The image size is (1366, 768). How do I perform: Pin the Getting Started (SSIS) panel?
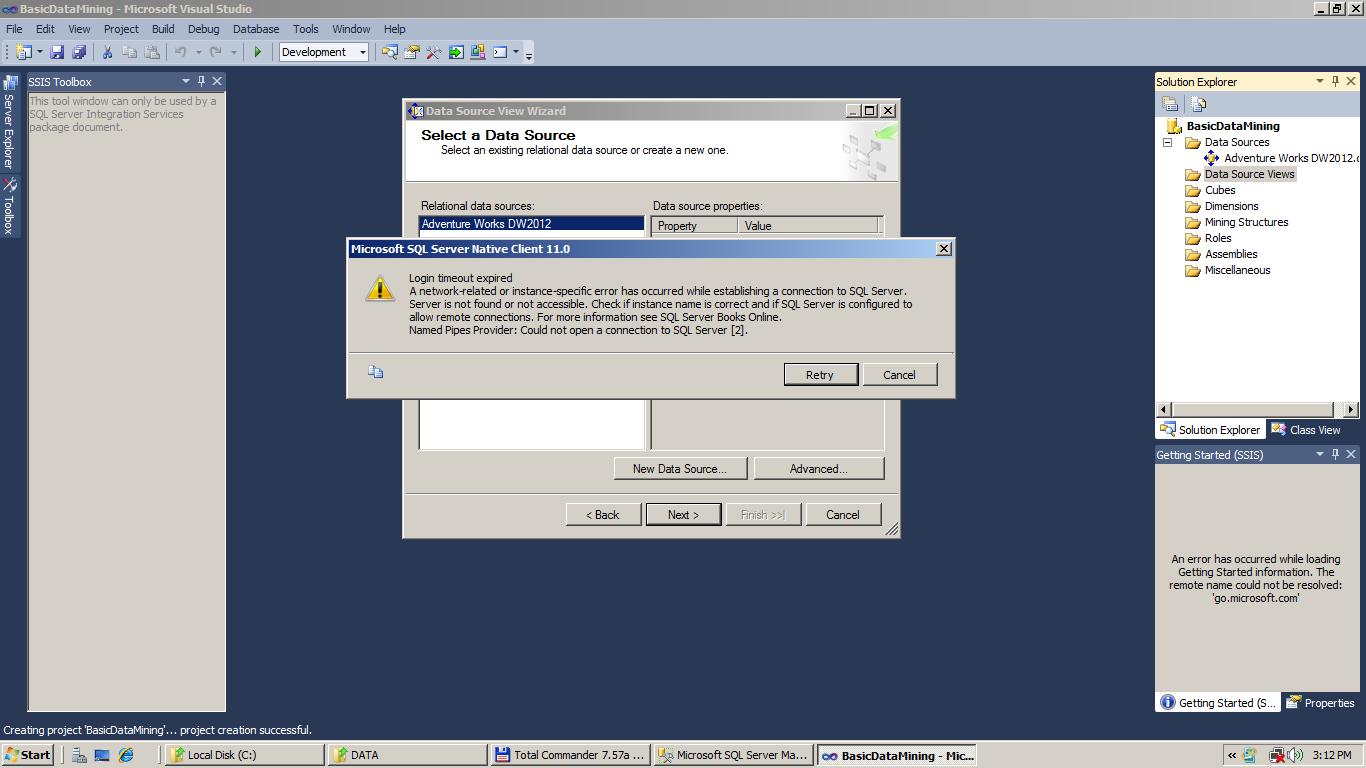coord(1337,454)
